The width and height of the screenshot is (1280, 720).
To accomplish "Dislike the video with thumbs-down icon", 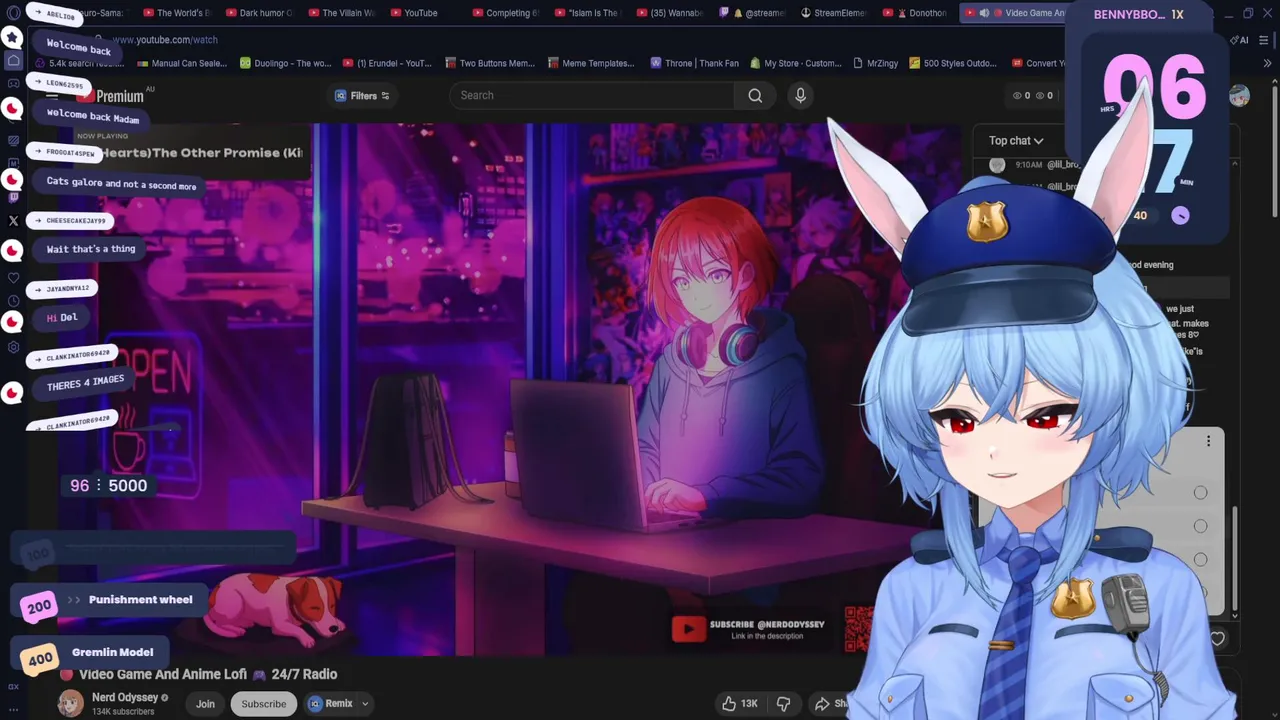I will click(x=784, y=704).
